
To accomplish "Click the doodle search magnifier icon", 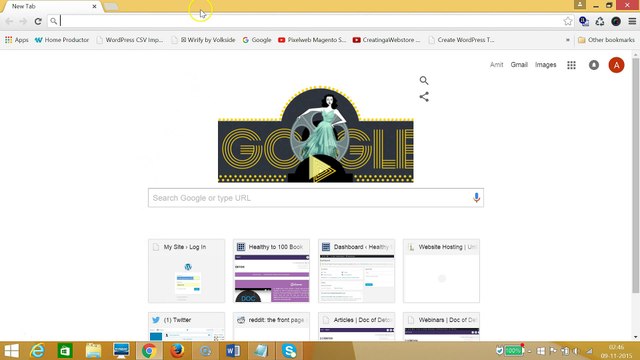I will 424,80.
